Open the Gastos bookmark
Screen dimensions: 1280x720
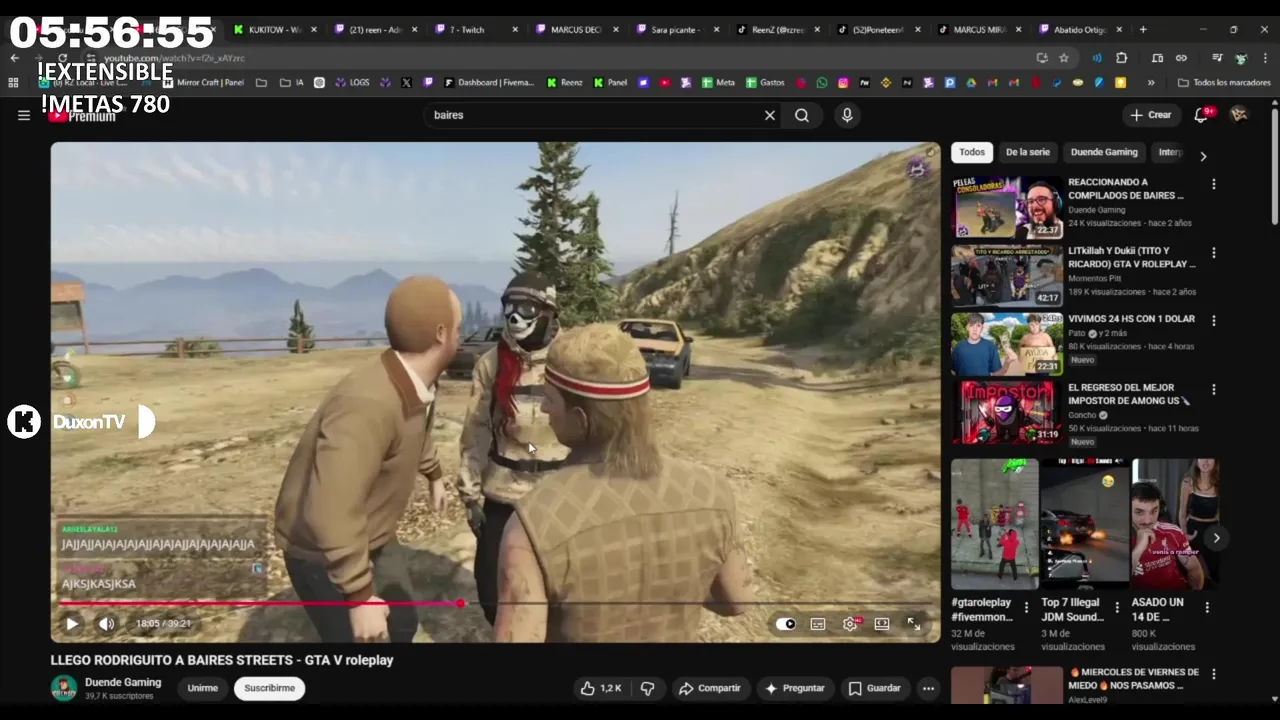pos(765,83)
